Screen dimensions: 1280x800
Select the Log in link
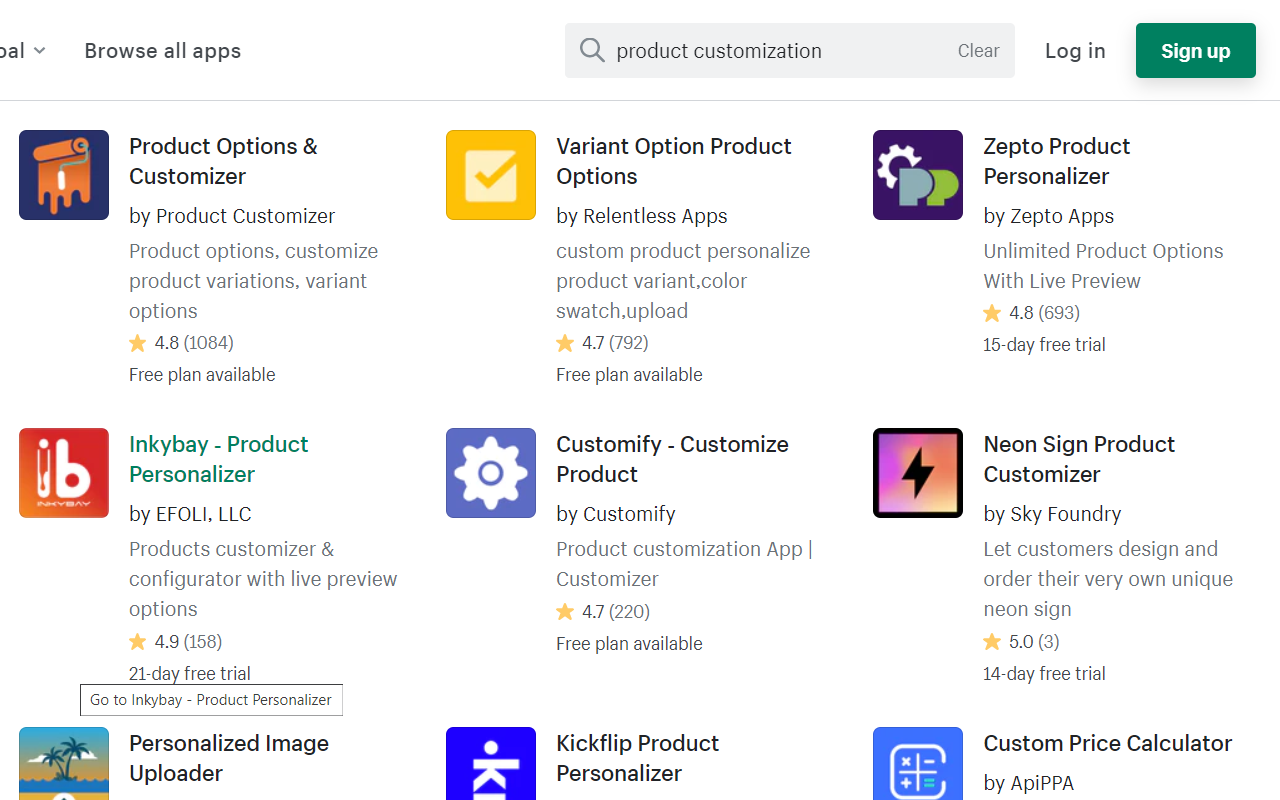point(1075,50)
